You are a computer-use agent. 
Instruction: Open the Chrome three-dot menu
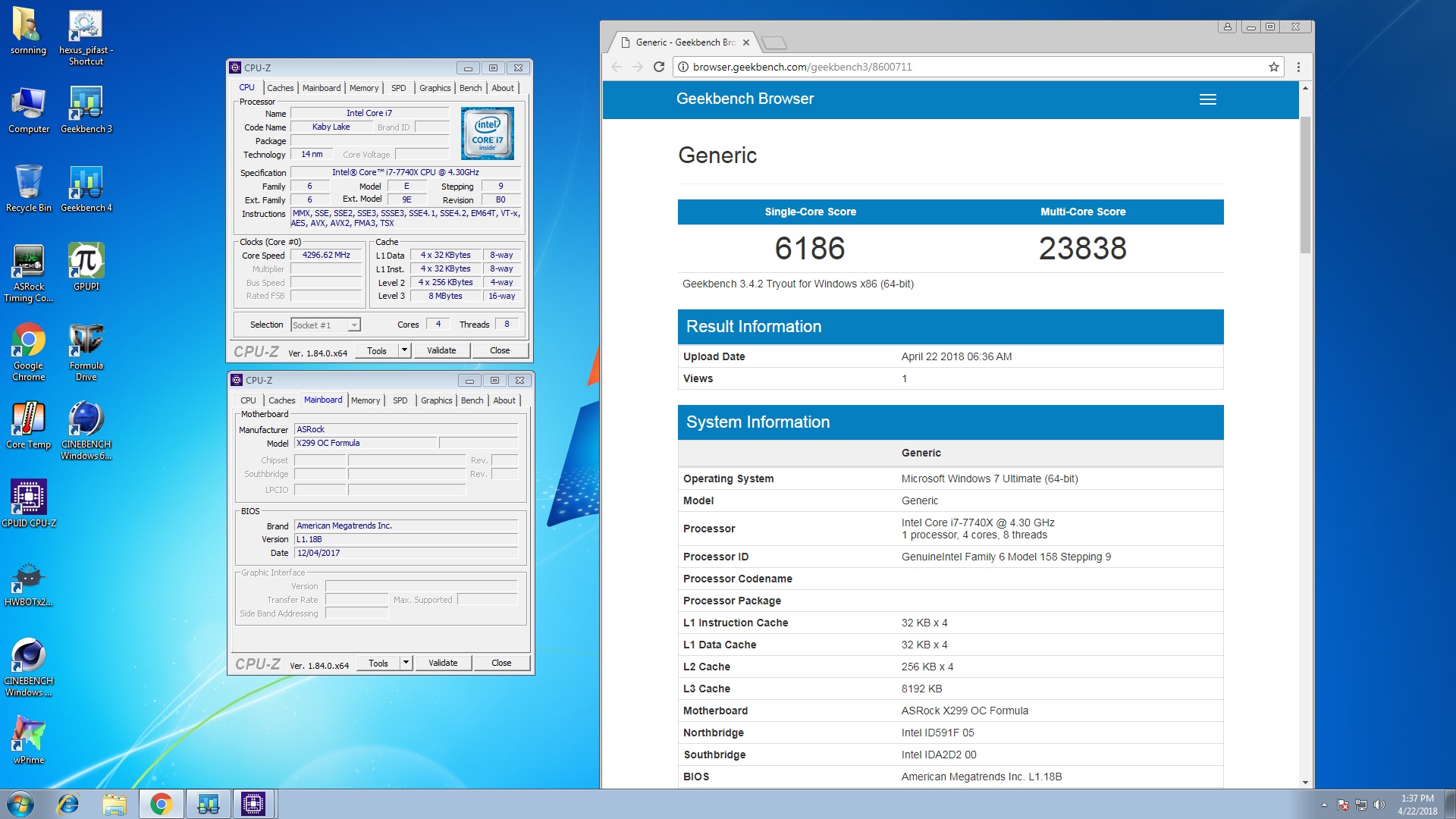coord(1298,67)
